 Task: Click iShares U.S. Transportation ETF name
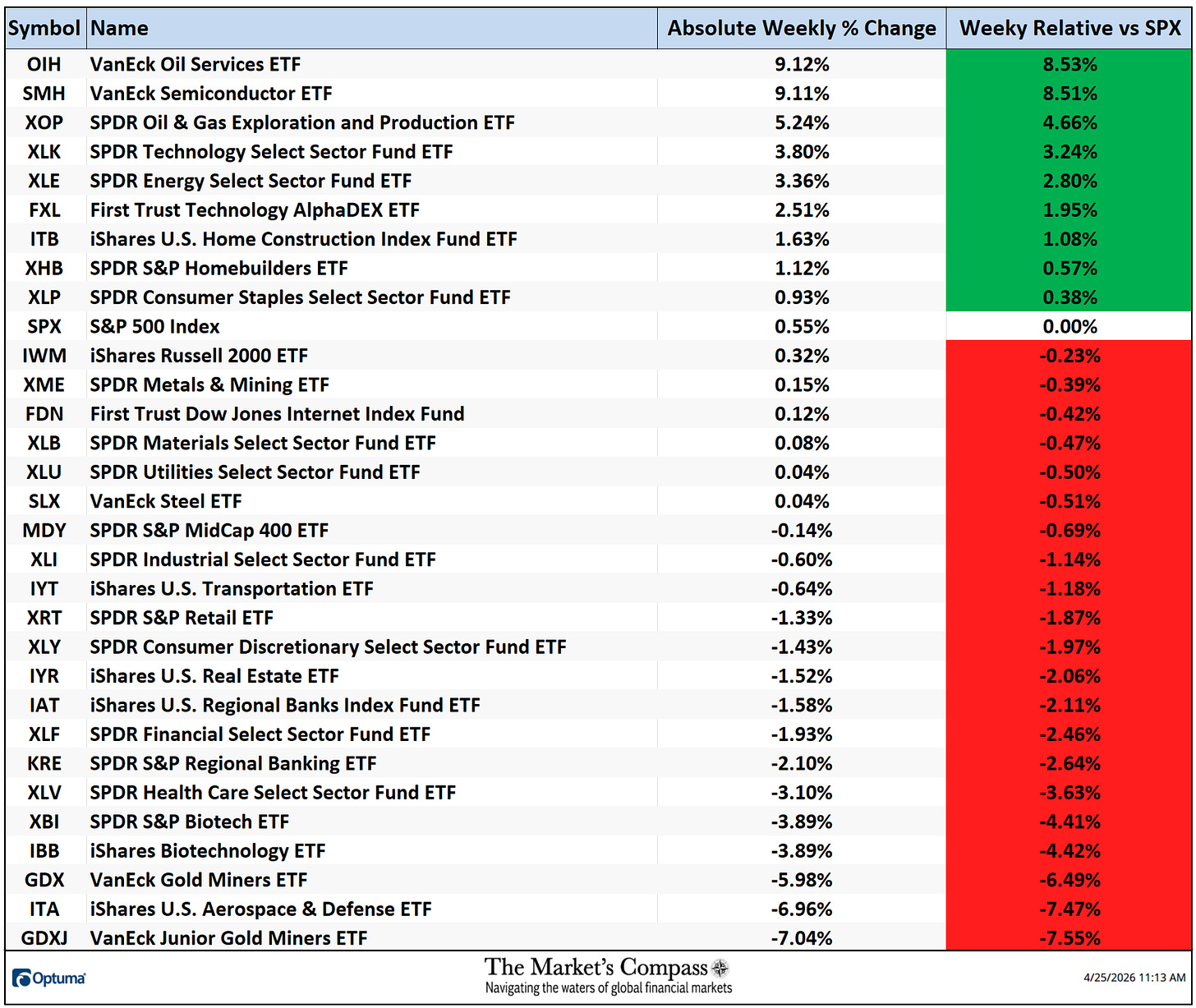pos(232,589)
